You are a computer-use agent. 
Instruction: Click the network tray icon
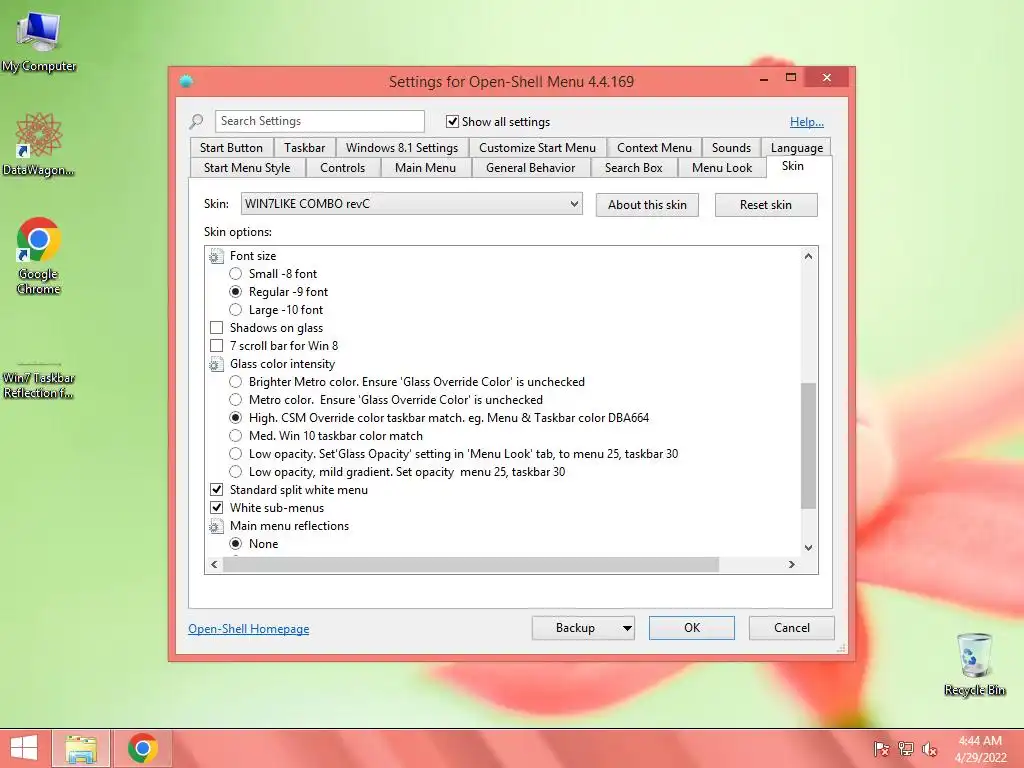coord(906,749)
